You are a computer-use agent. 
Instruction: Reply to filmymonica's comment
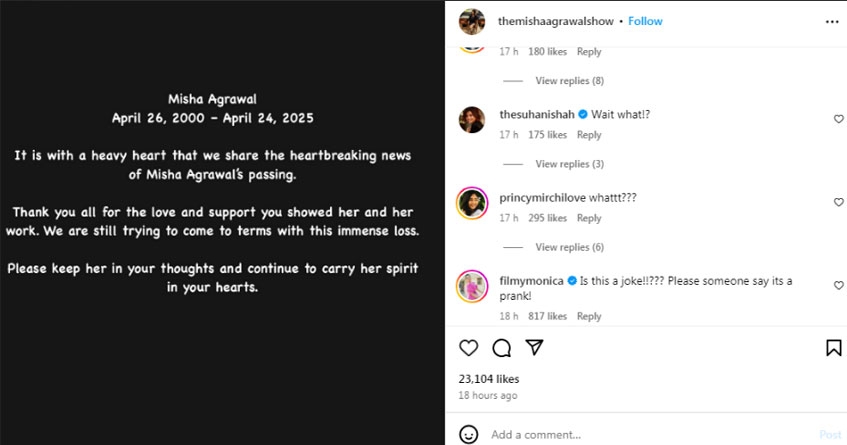coord(589,316)
